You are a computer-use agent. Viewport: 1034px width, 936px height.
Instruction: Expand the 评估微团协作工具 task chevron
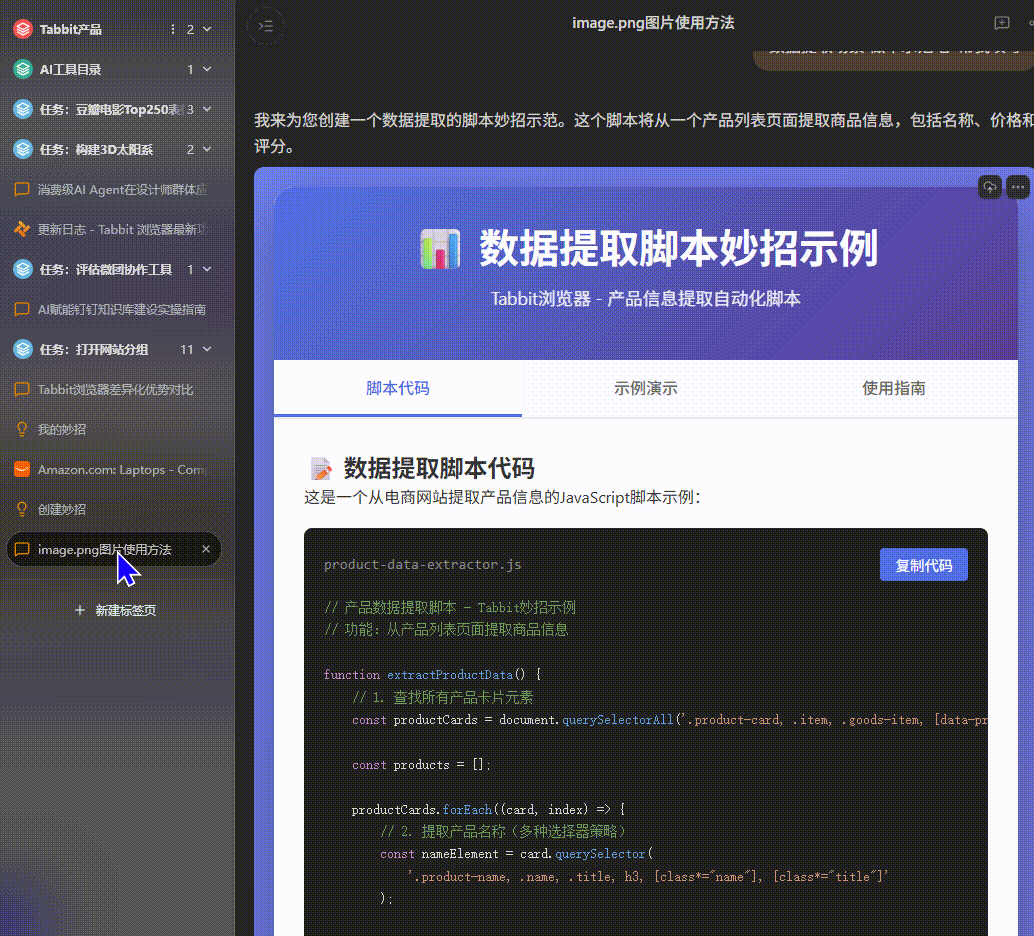(x=207, y=269)
